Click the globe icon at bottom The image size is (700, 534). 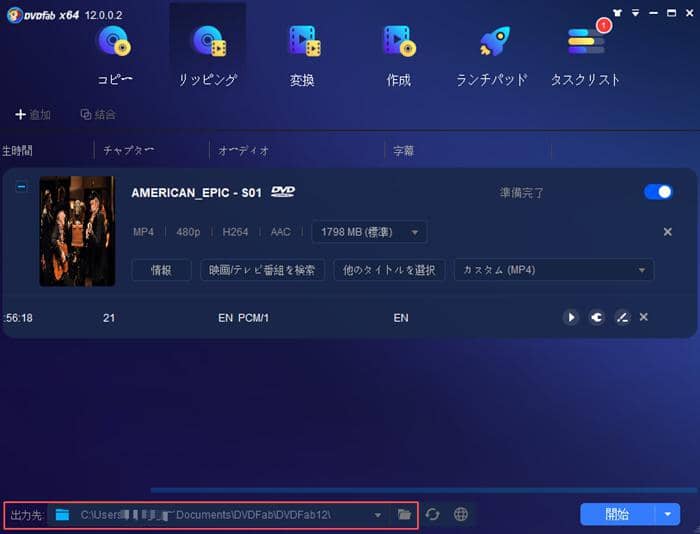461,514
